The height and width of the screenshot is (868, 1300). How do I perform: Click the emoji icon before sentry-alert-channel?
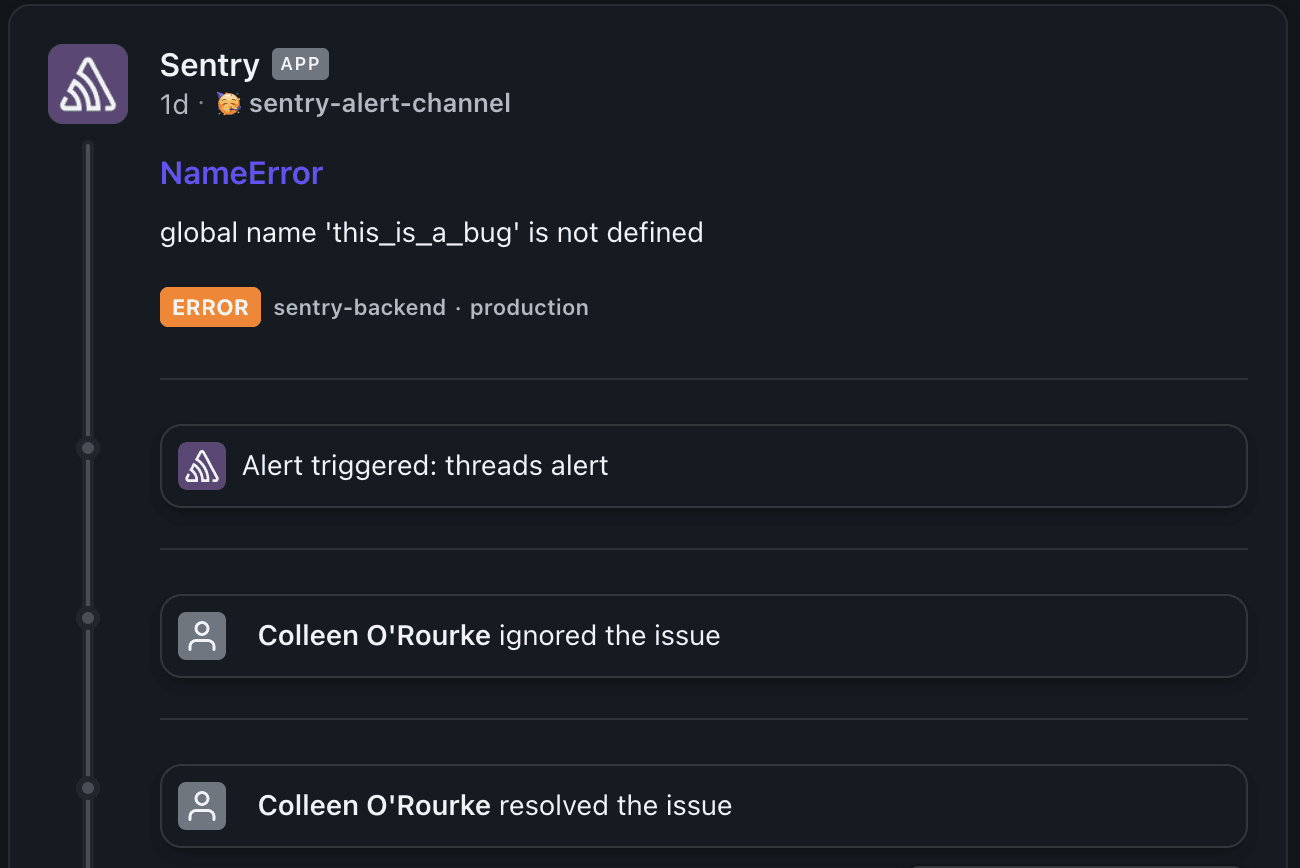pos(229,103)
